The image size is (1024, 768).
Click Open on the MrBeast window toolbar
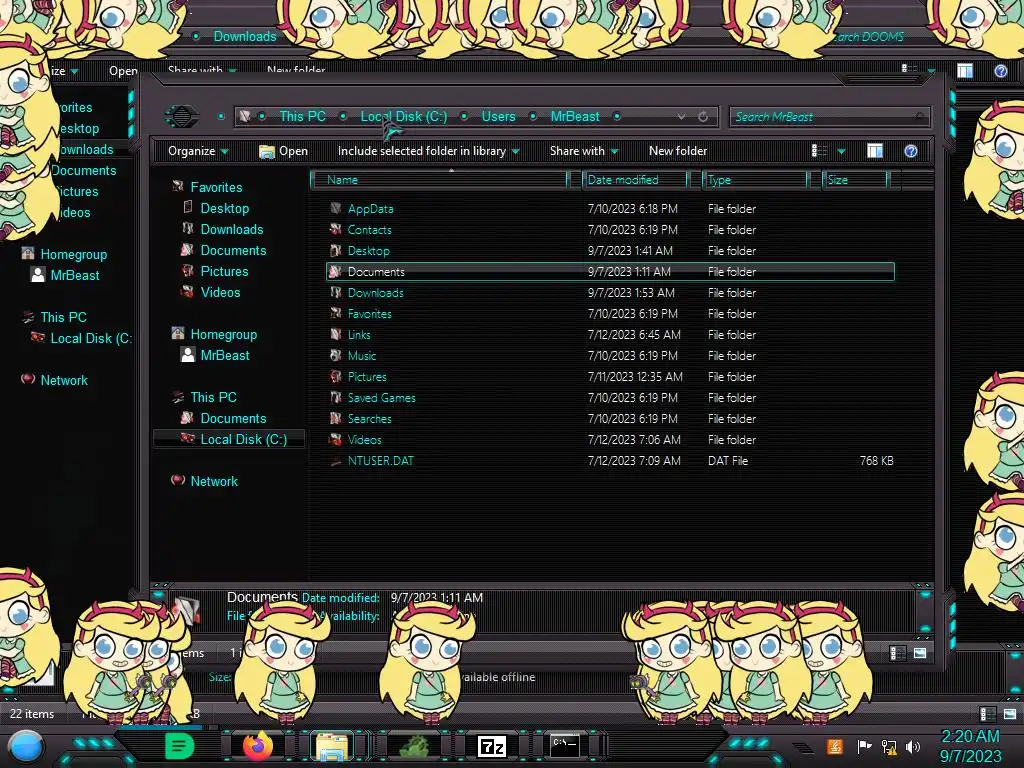(x=283, y=152)
